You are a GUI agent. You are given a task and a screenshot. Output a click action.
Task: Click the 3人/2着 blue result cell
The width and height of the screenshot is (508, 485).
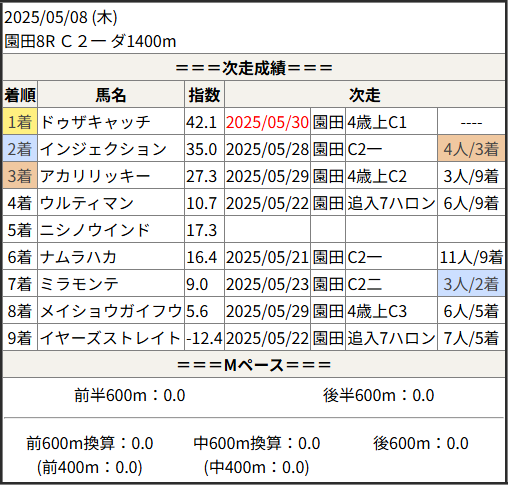coord(471,284)
